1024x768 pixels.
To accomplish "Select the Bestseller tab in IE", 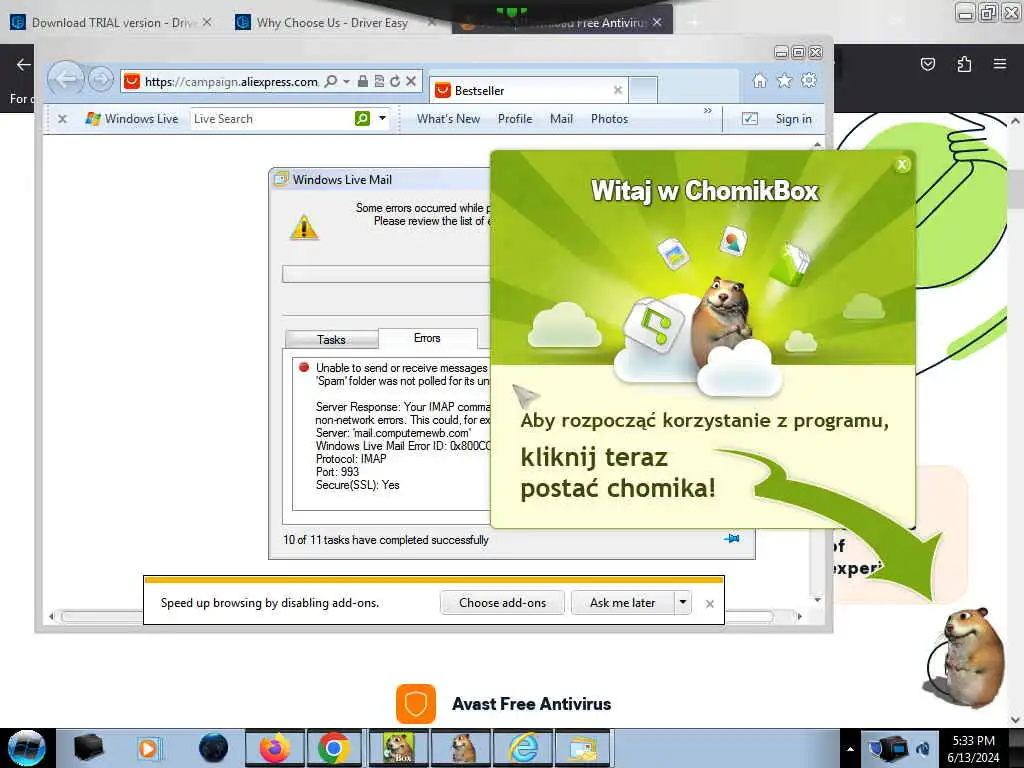I will 529,90.
